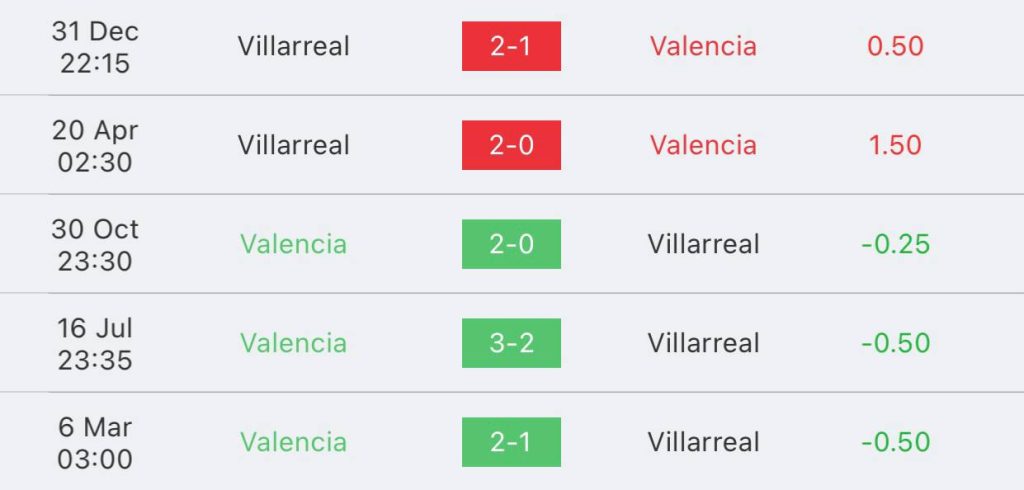Select the 1.50 handicap value

pos(895,145)
